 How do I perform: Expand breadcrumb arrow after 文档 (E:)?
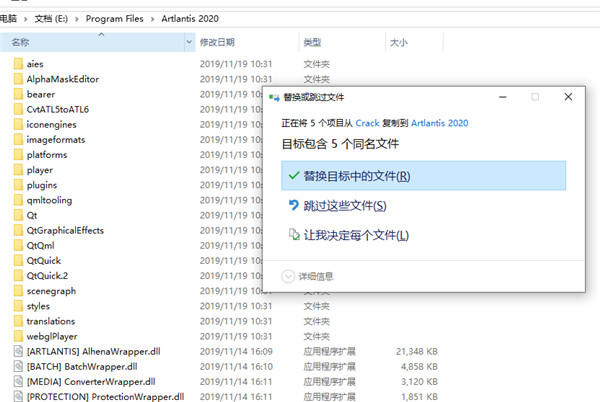(x=77, y=19)
